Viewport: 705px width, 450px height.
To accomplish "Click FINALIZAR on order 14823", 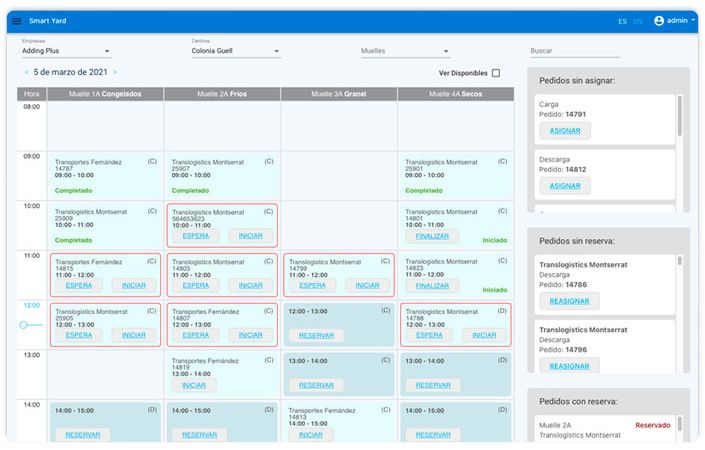I will click(x=432, y=285).
